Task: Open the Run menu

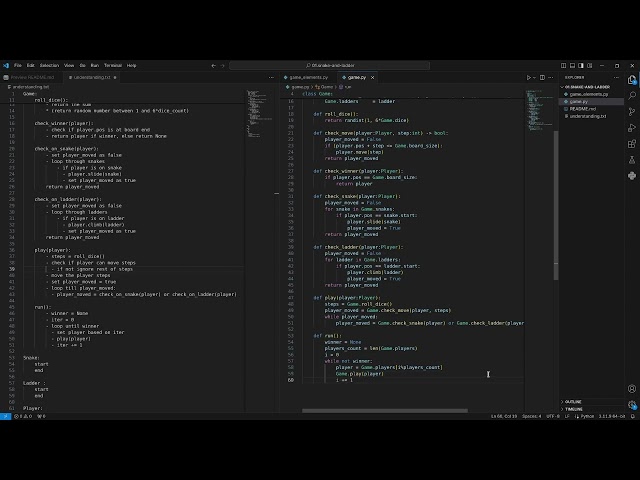Action: coord(95,65)
